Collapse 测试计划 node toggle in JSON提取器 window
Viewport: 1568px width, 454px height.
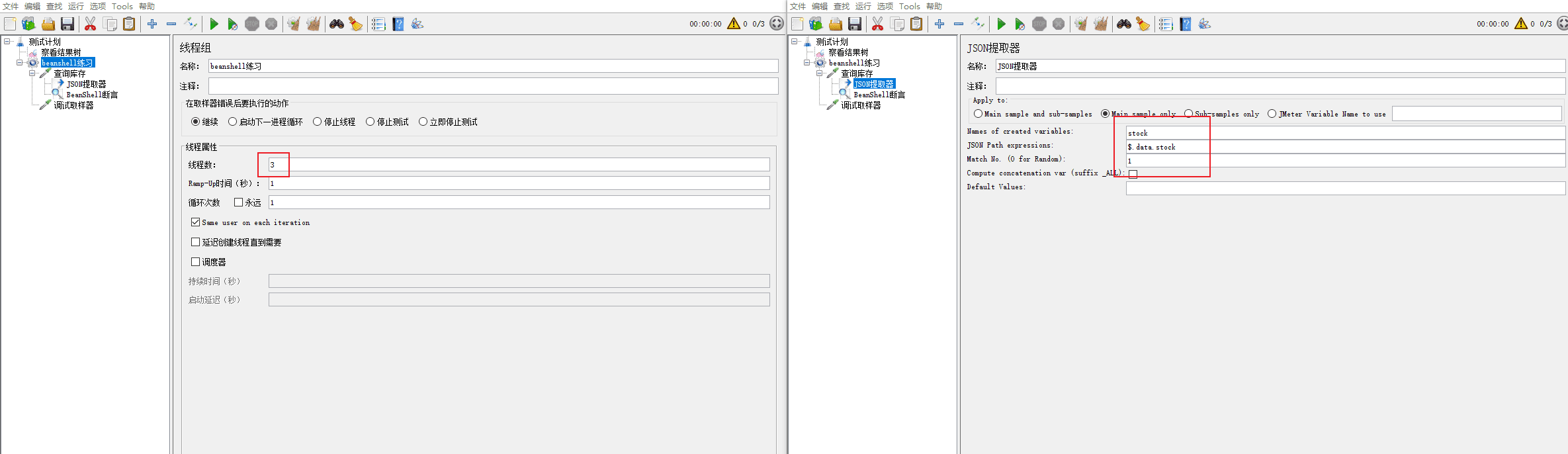(x=794, y=41)
